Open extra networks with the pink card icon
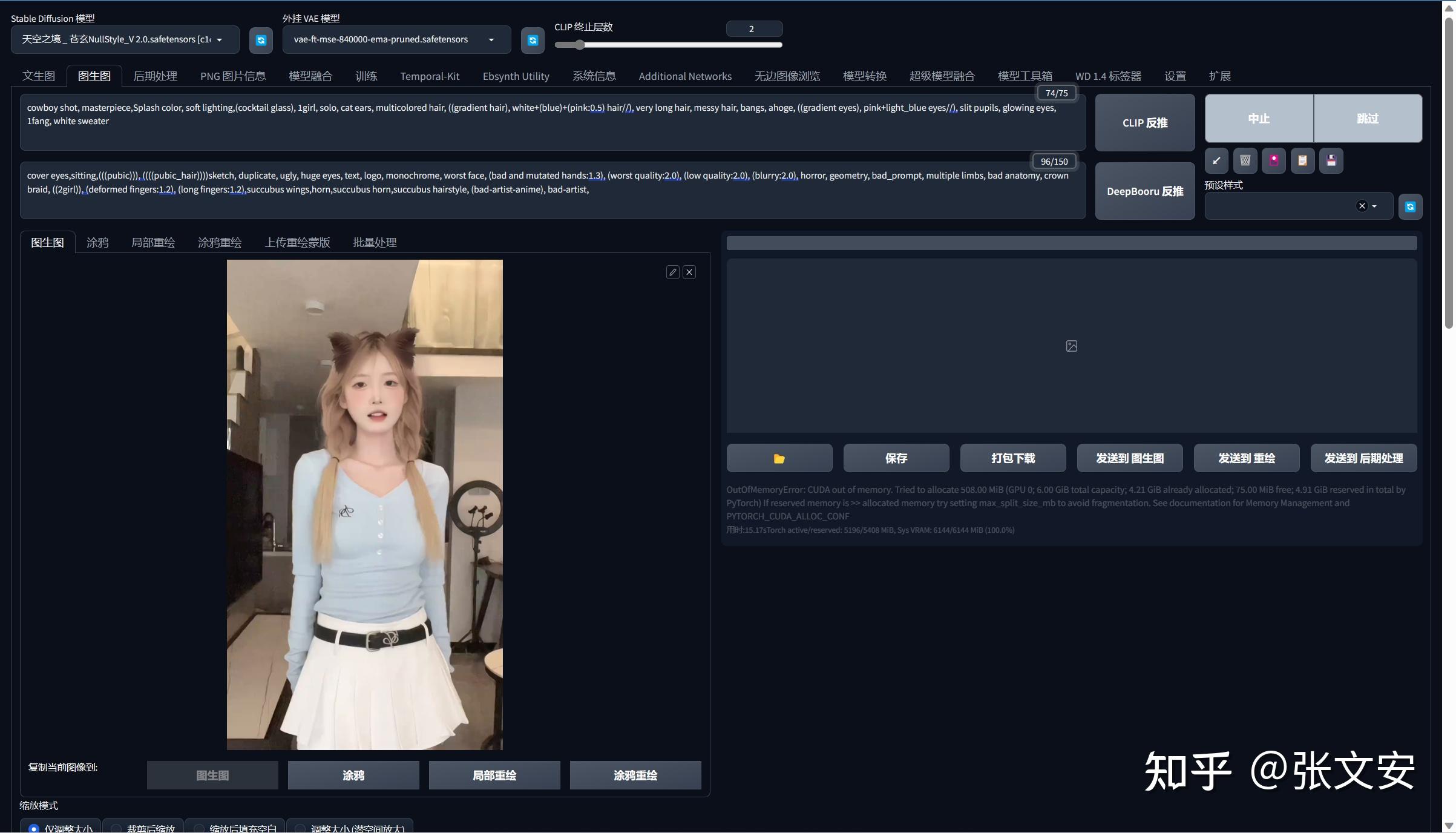Viewport: 1456px width, 833px height. click(1274, 160)
